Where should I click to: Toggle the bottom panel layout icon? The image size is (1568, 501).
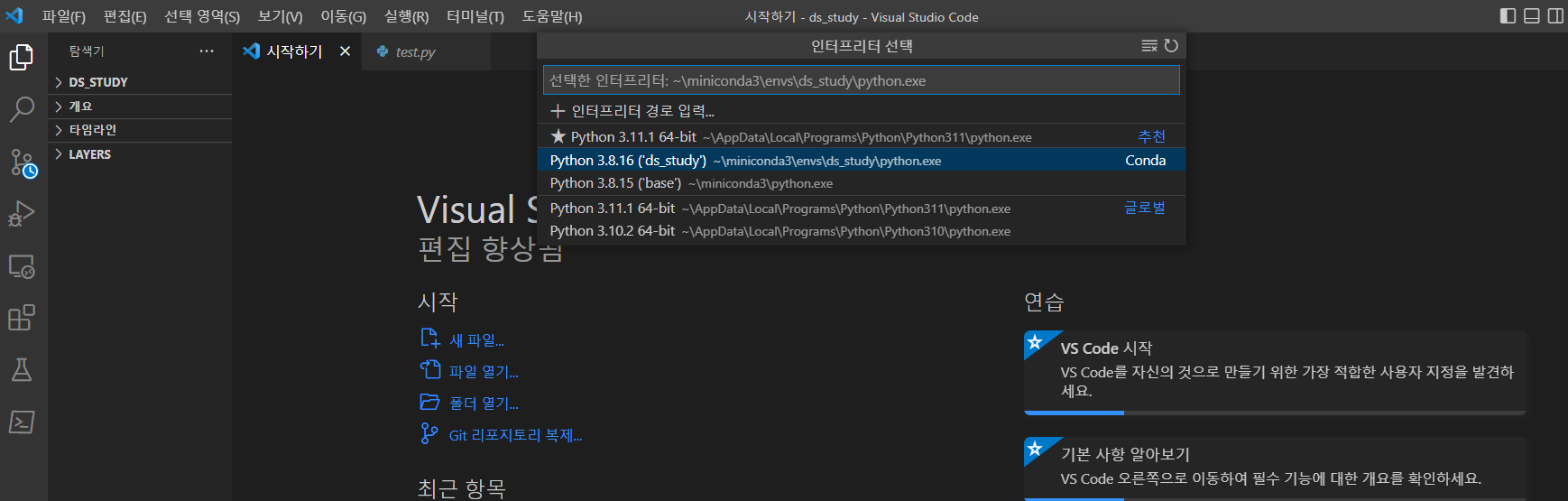(x=1532, y=16)
